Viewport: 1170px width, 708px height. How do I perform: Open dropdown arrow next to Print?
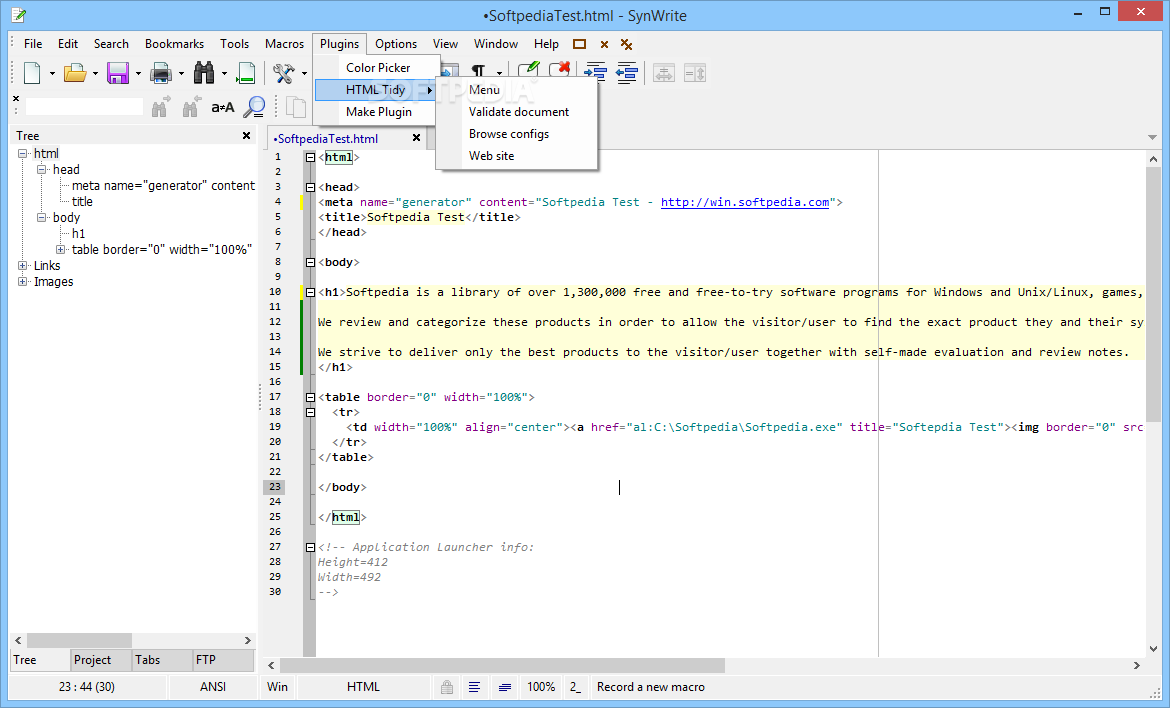point(181,74)
